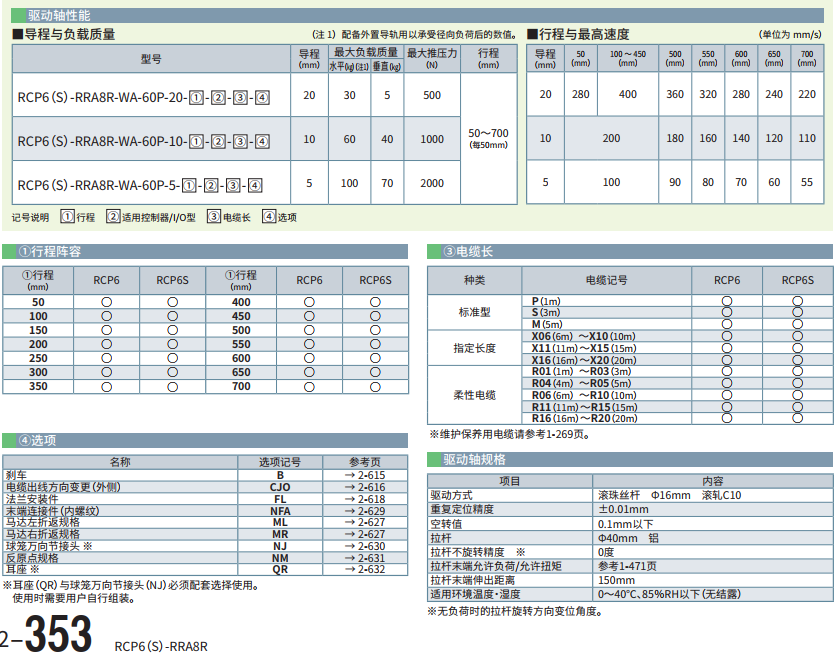
Task: Select cable code "S(3m)"
Action: [x=546, y=313]
